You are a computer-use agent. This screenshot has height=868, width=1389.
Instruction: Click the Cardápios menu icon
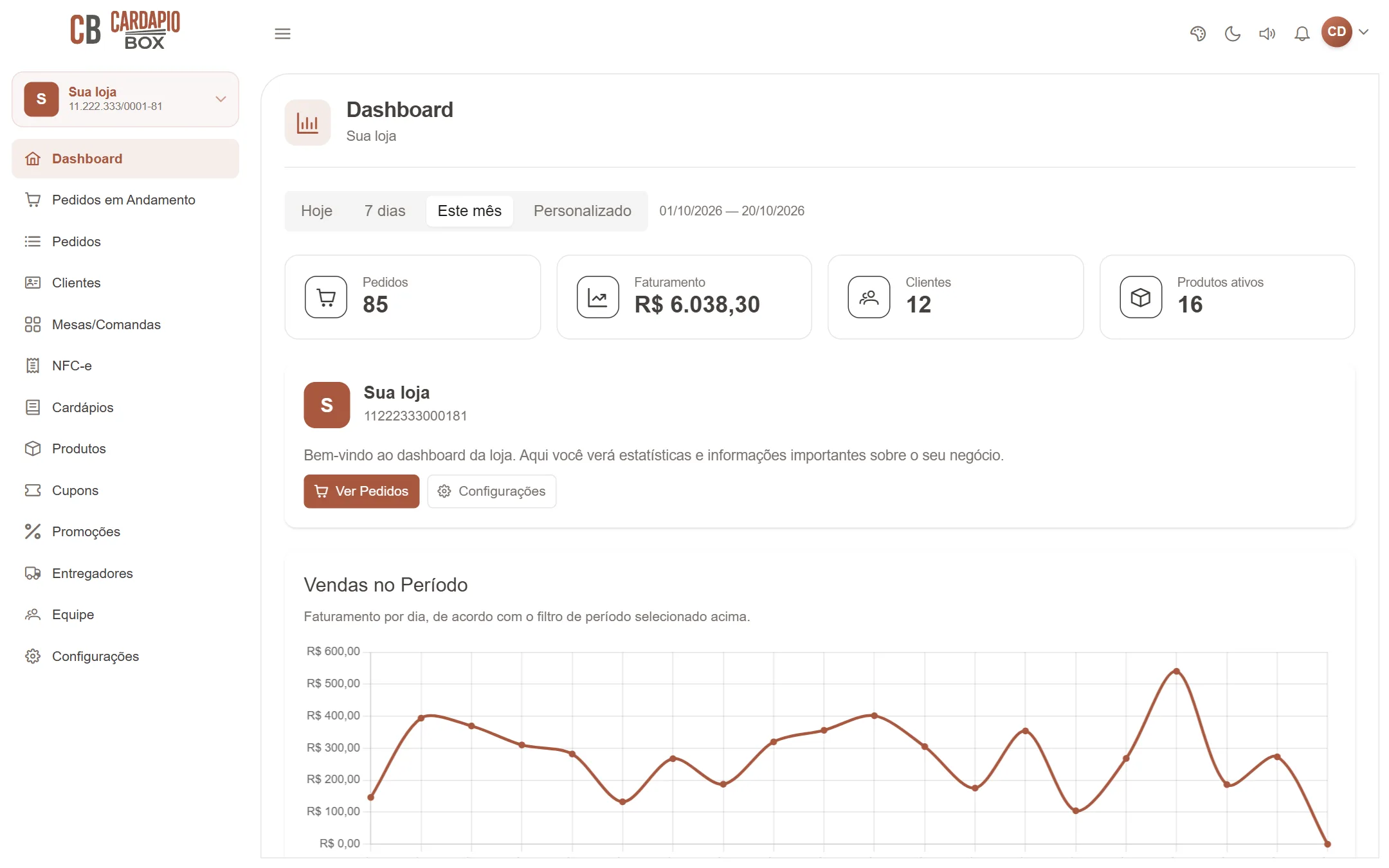coord(33,408)
